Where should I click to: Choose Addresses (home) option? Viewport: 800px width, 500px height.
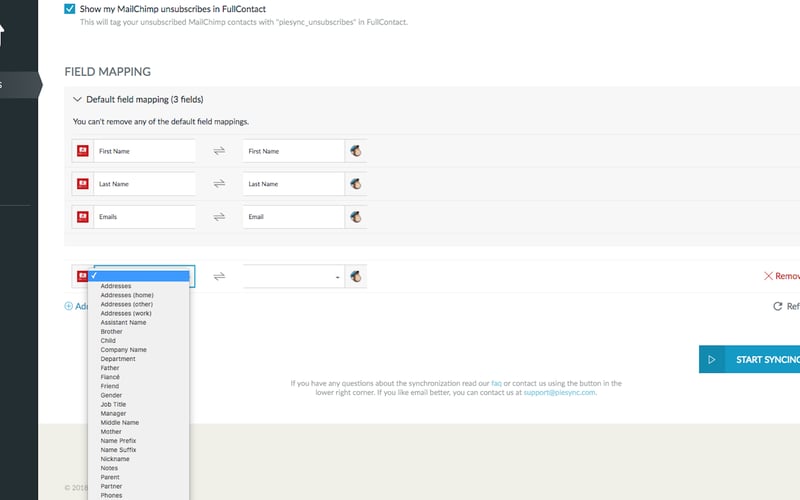[127, 295]
